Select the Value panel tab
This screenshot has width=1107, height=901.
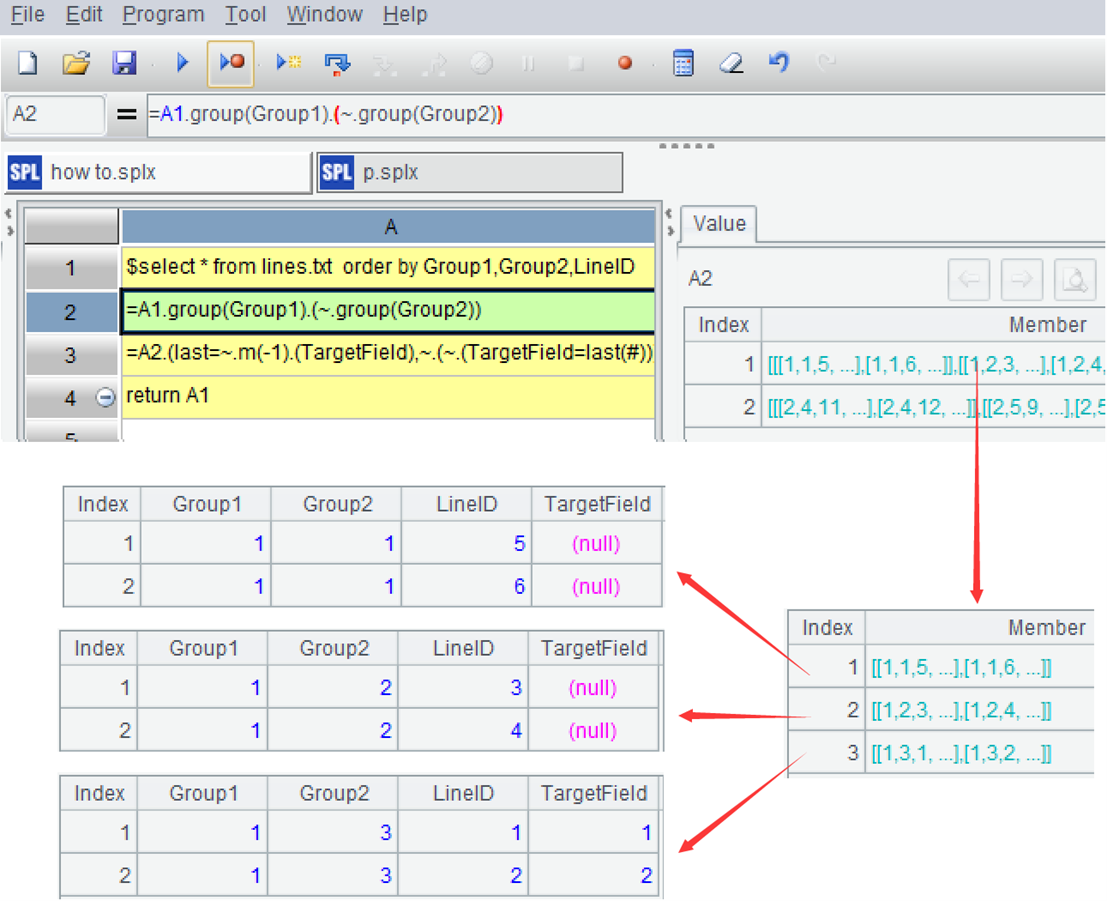(x=719, y=224)
